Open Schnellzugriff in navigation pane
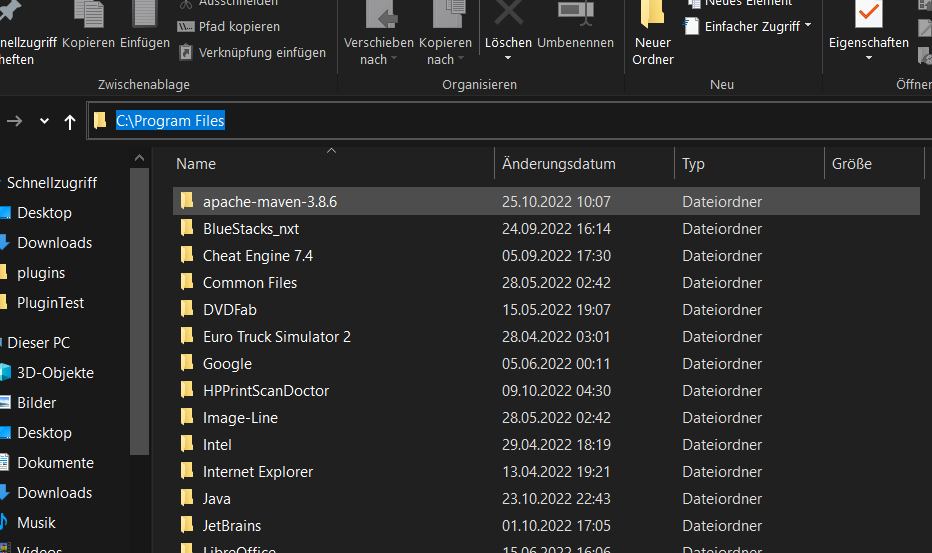Image resolution: width=932 pixels, height=553 pixels. point(52,183)
